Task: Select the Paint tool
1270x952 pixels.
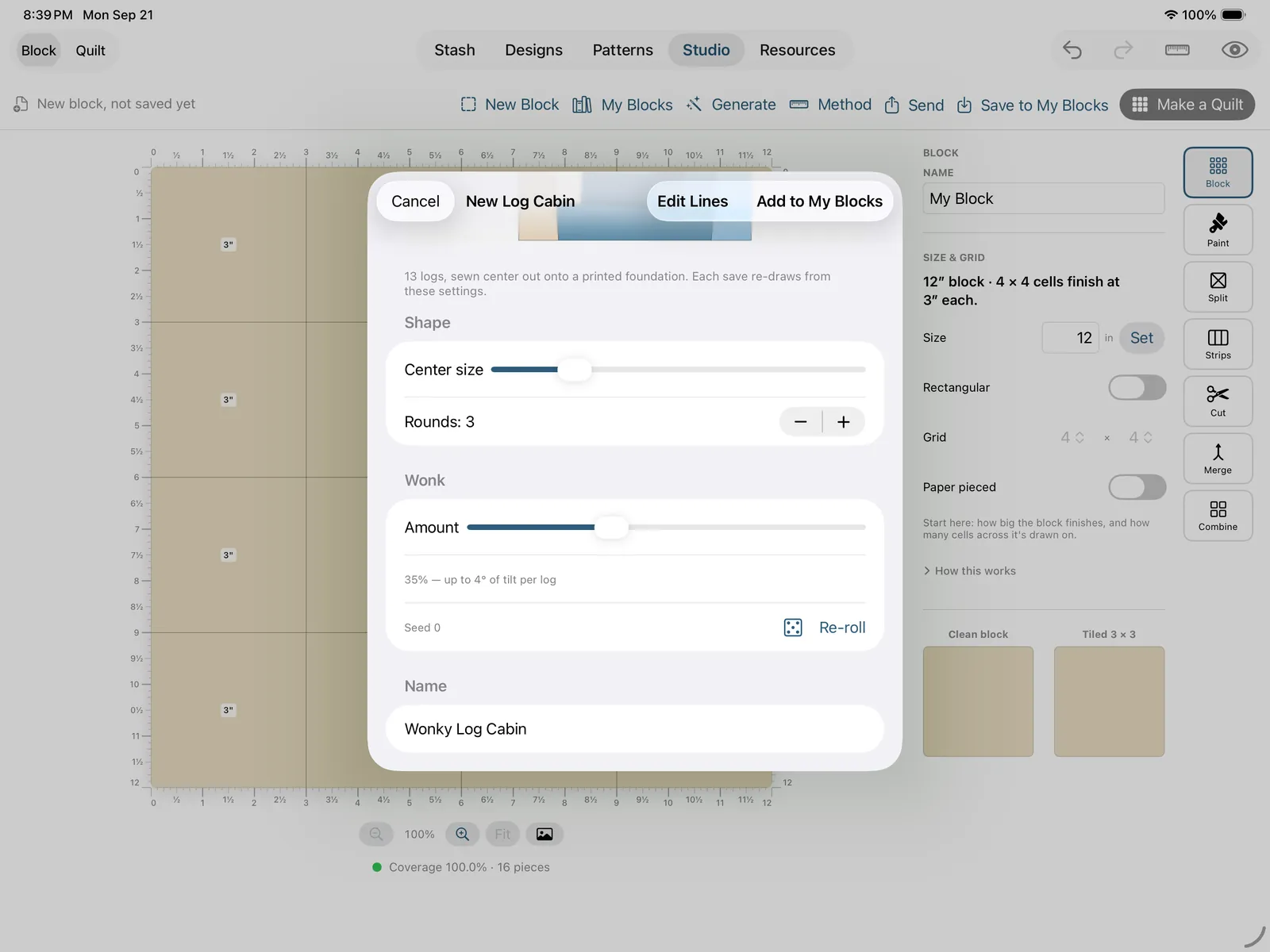Action: [x=1218, y=230]
